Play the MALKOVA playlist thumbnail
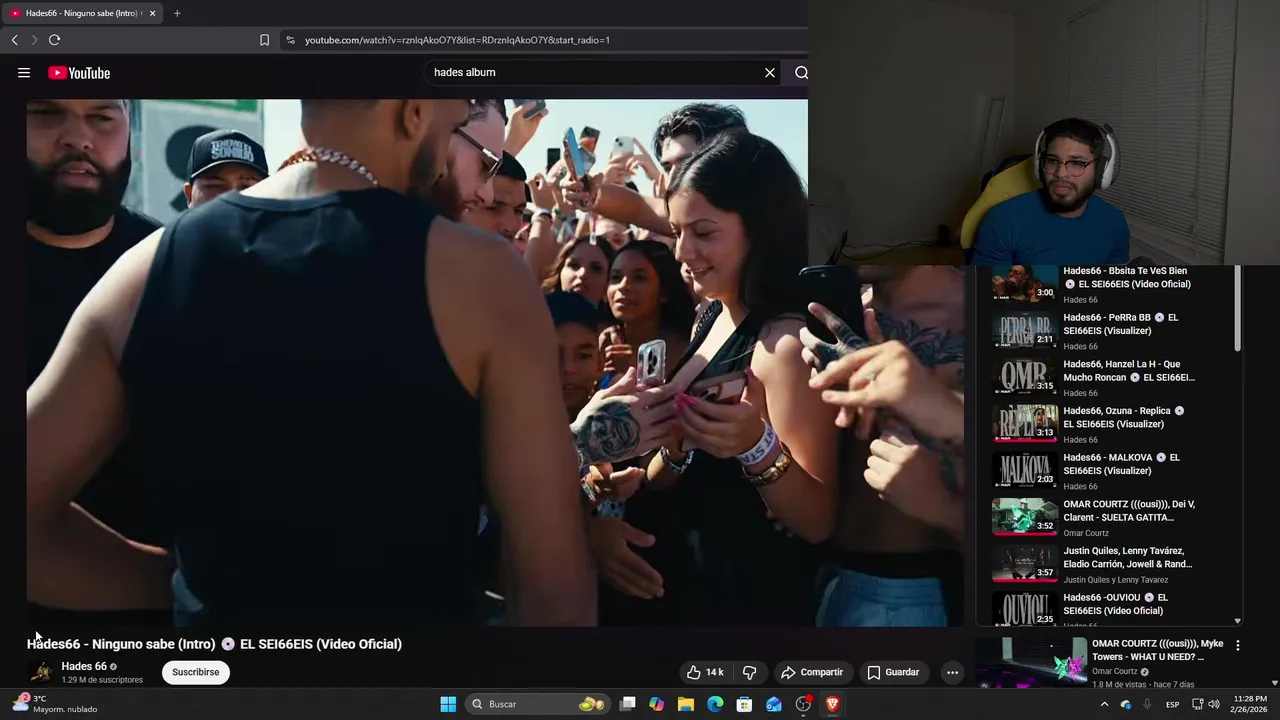1280x720 pixels. (x=1024, y=469)
